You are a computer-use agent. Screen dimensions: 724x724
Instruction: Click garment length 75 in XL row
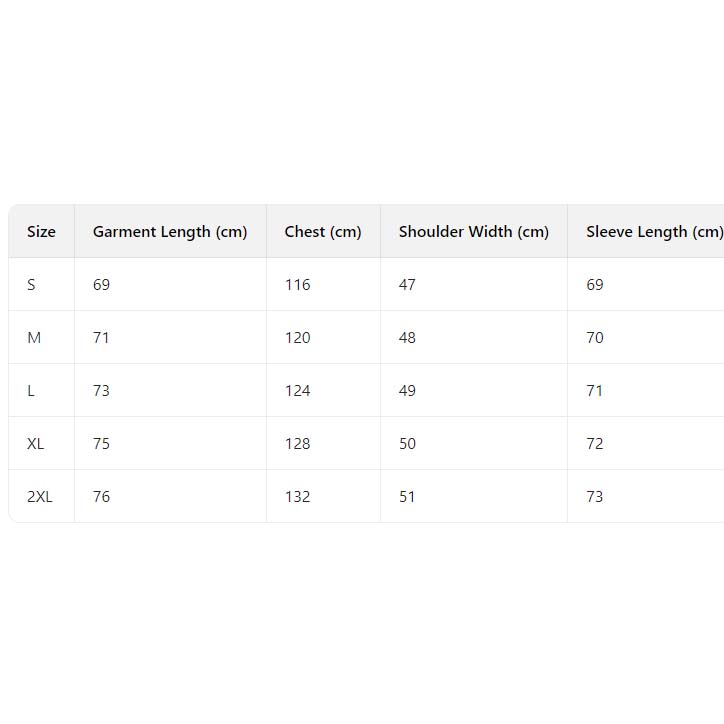[x=101, y=444]
